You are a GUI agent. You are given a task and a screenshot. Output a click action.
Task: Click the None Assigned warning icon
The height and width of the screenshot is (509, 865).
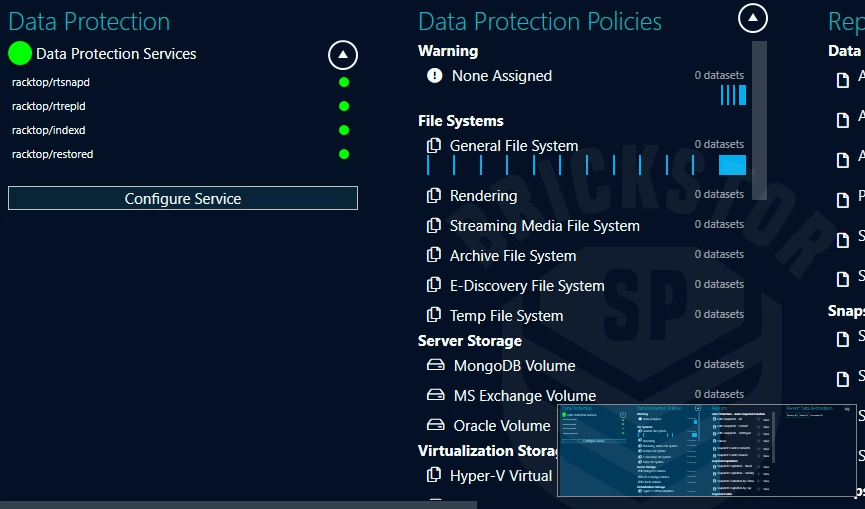(434, 76)
